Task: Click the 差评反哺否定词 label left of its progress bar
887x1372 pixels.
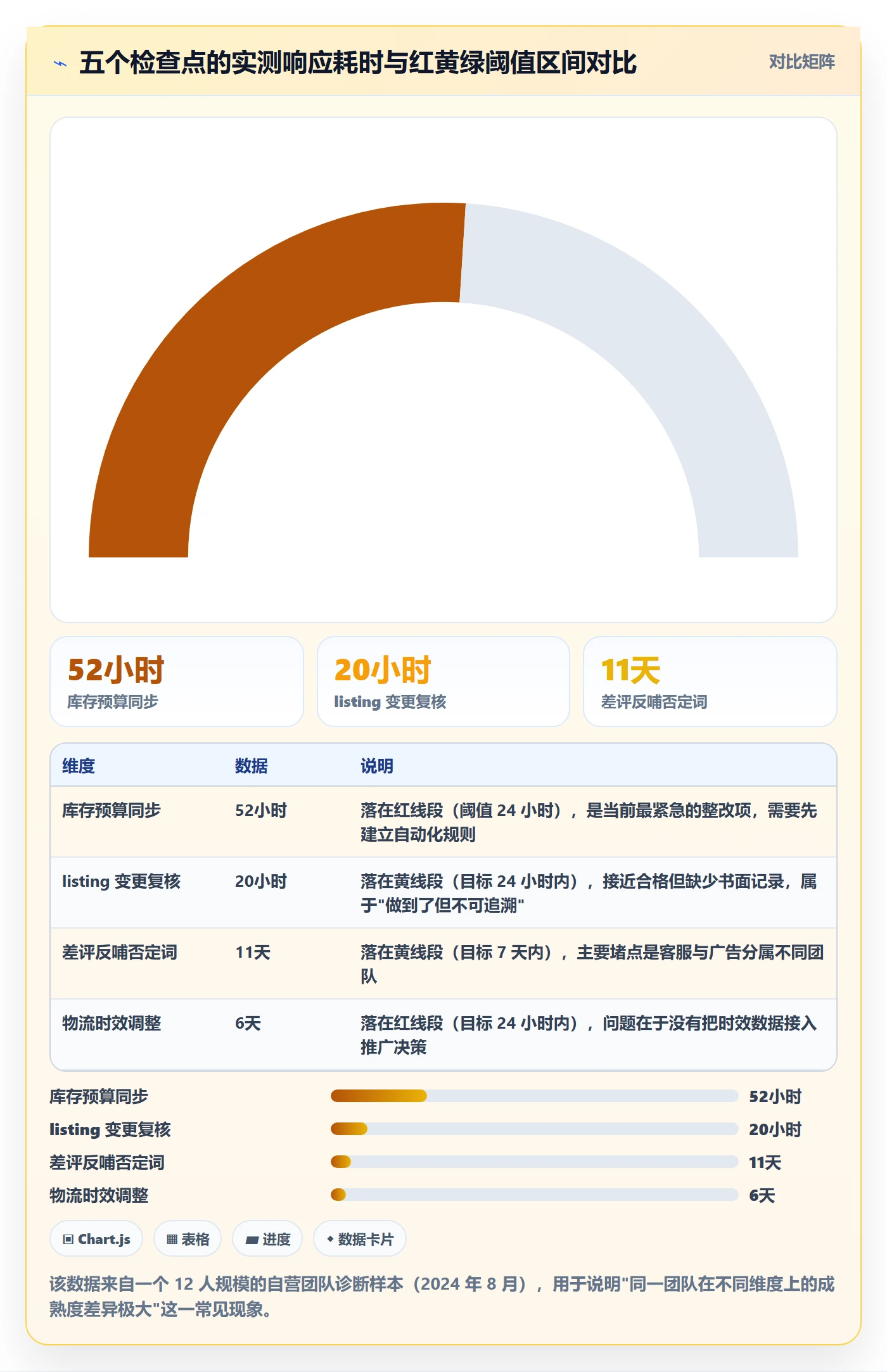Action: [x=107, y=1162]
